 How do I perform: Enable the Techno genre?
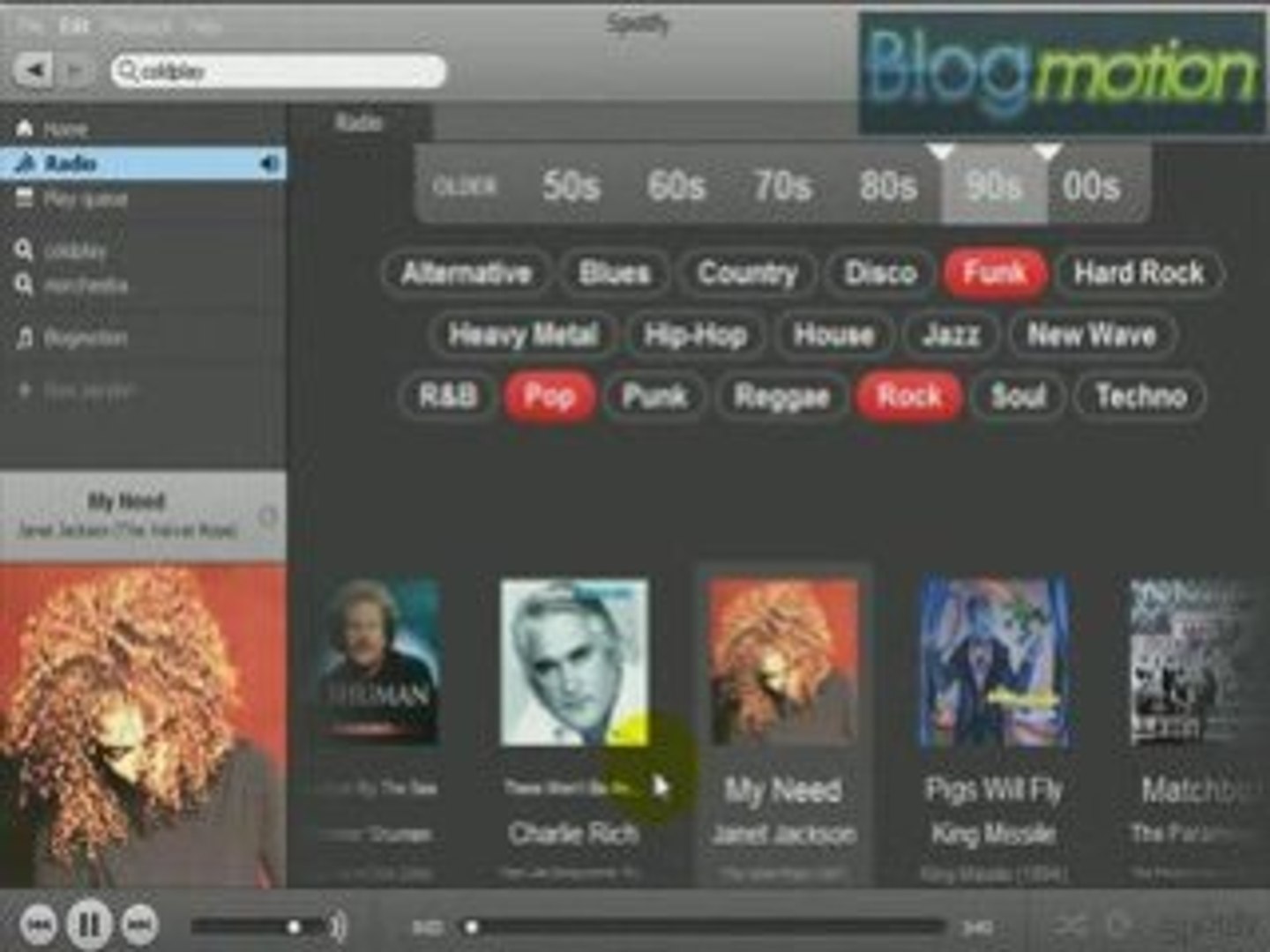tap(1140, 396)
